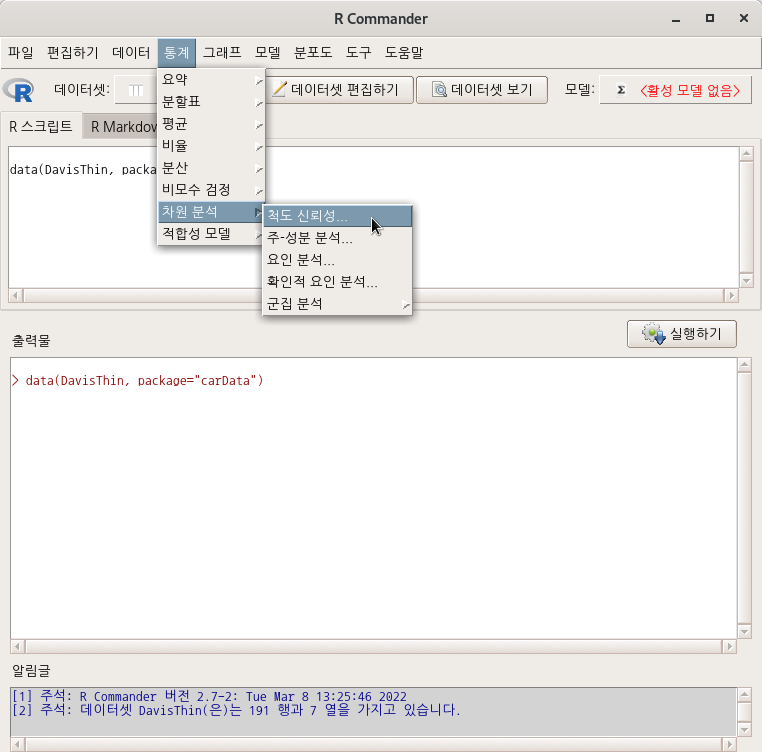Close the open 통계 menu
The image size is (762, 752).
[x=176, y=52]
